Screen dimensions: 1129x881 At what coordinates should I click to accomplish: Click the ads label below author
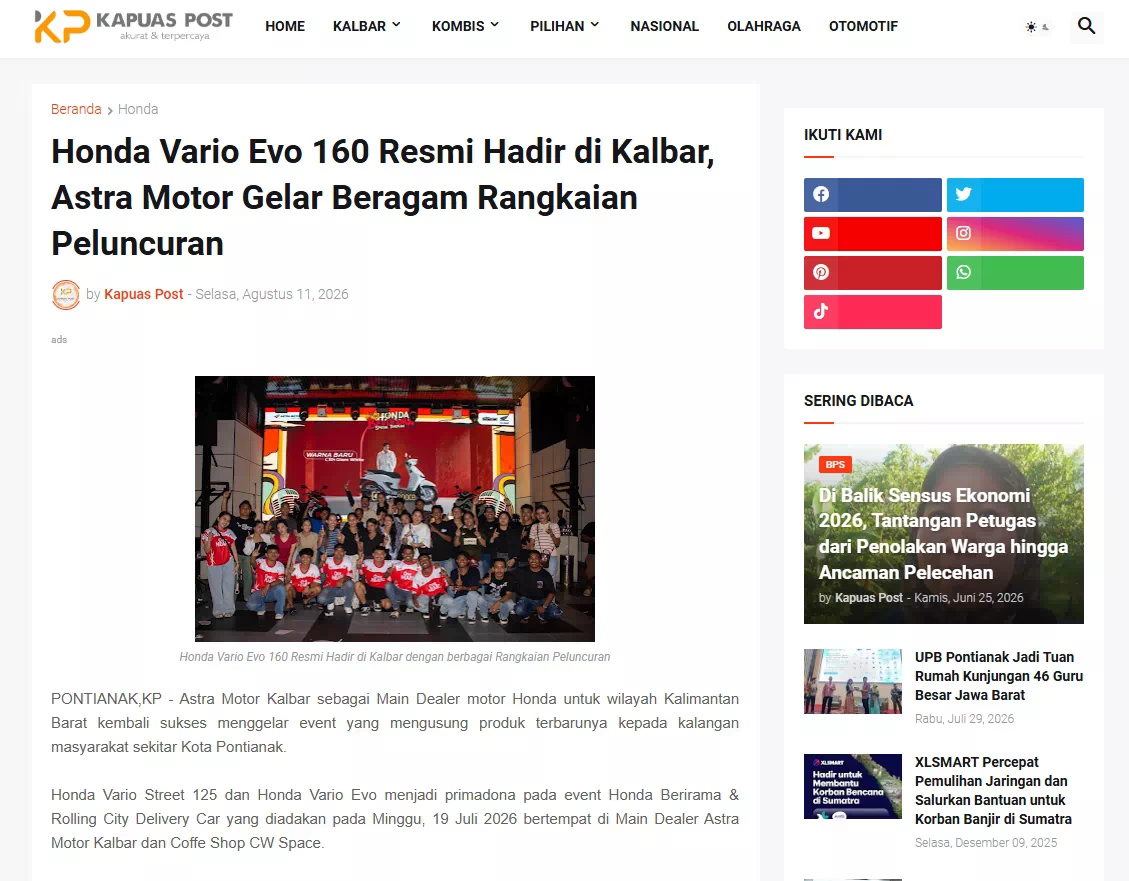coord(59,340)
